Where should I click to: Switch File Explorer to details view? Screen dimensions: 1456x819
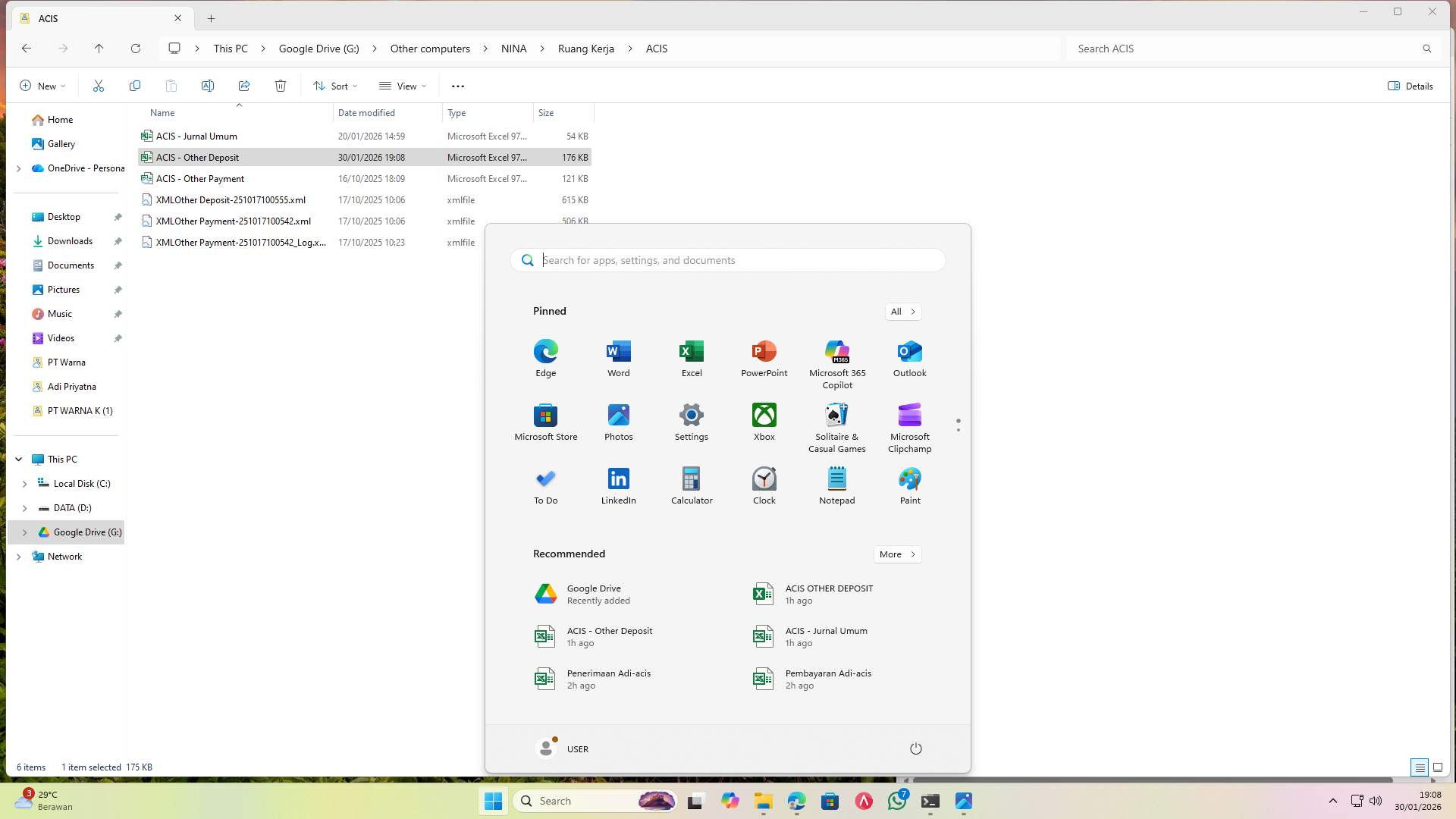pyautogui.click(x=1419, y=767)
